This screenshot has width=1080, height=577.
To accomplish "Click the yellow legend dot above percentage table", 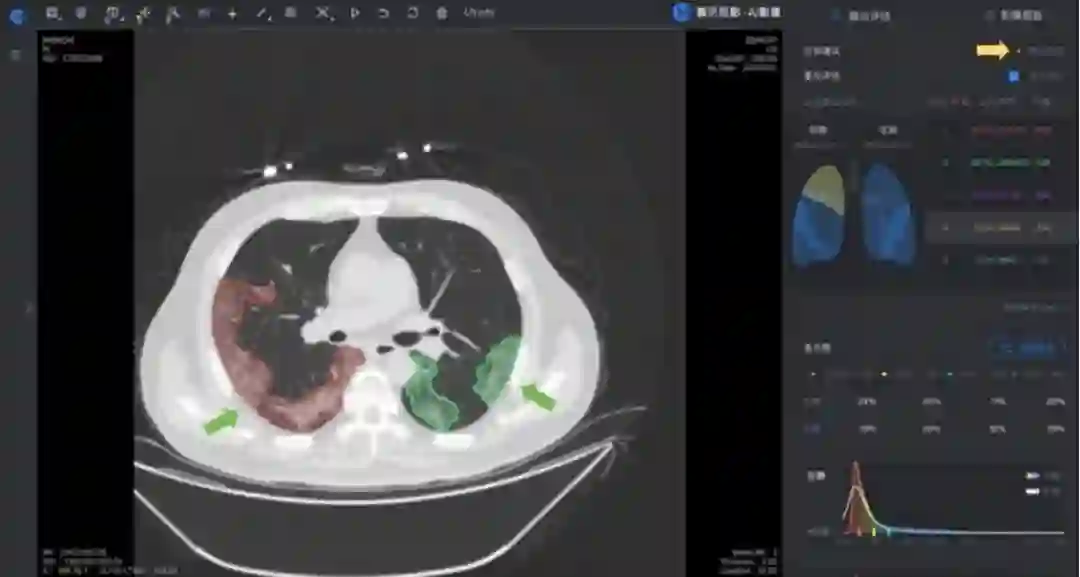I will tap(883, 374).
